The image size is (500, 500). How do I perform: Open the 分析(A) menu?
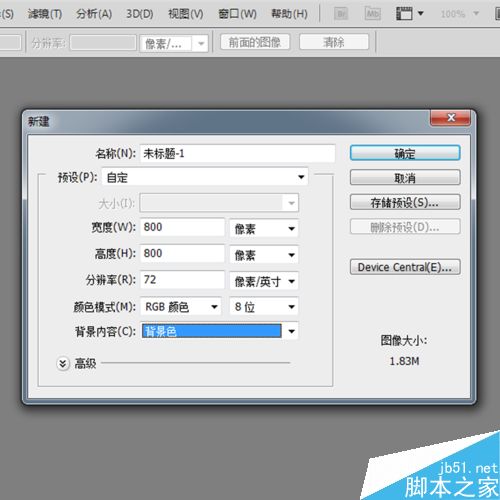point(94,14)
